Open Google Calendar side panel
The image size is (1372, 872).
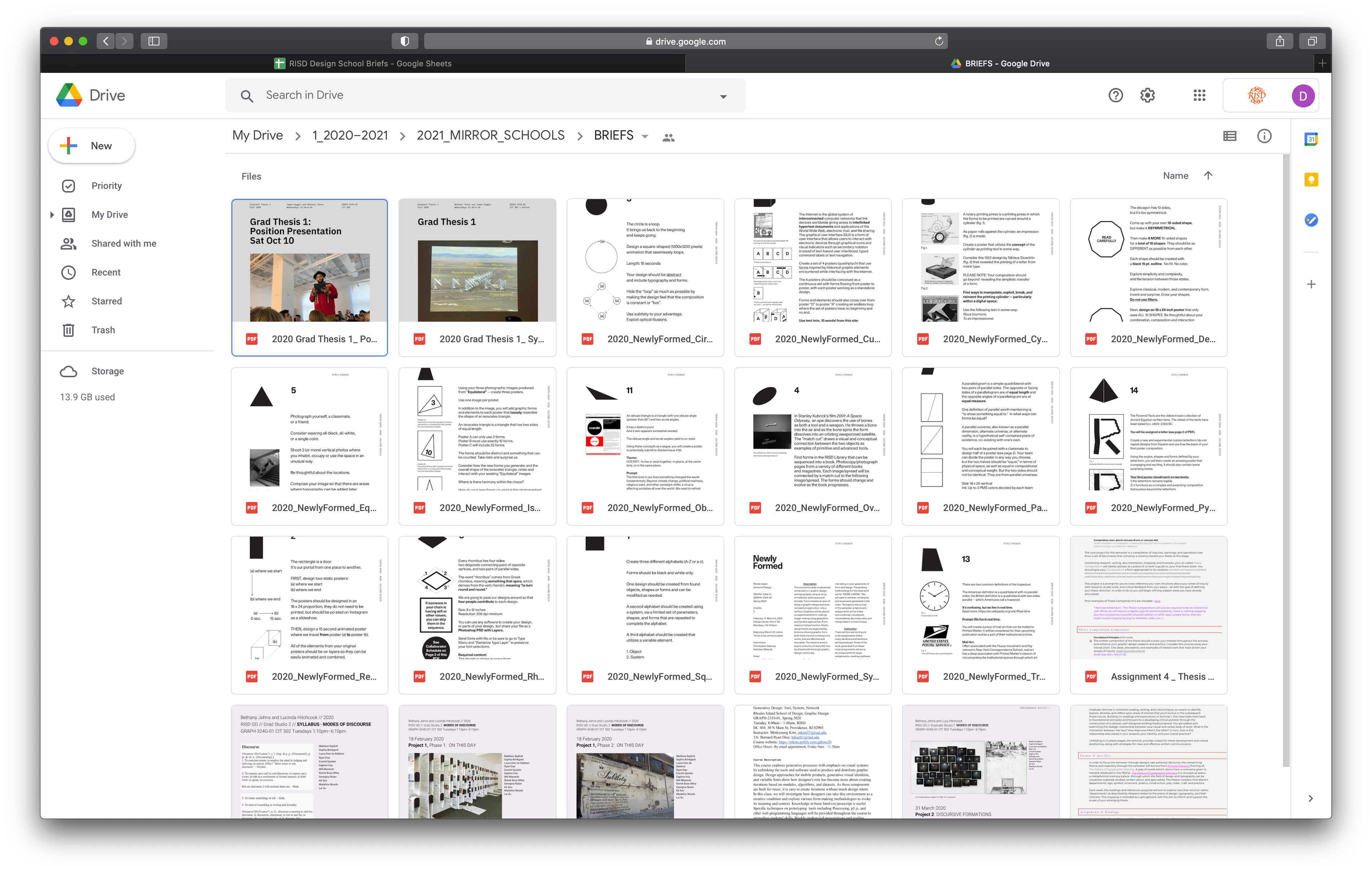(x=1310, y=139)
